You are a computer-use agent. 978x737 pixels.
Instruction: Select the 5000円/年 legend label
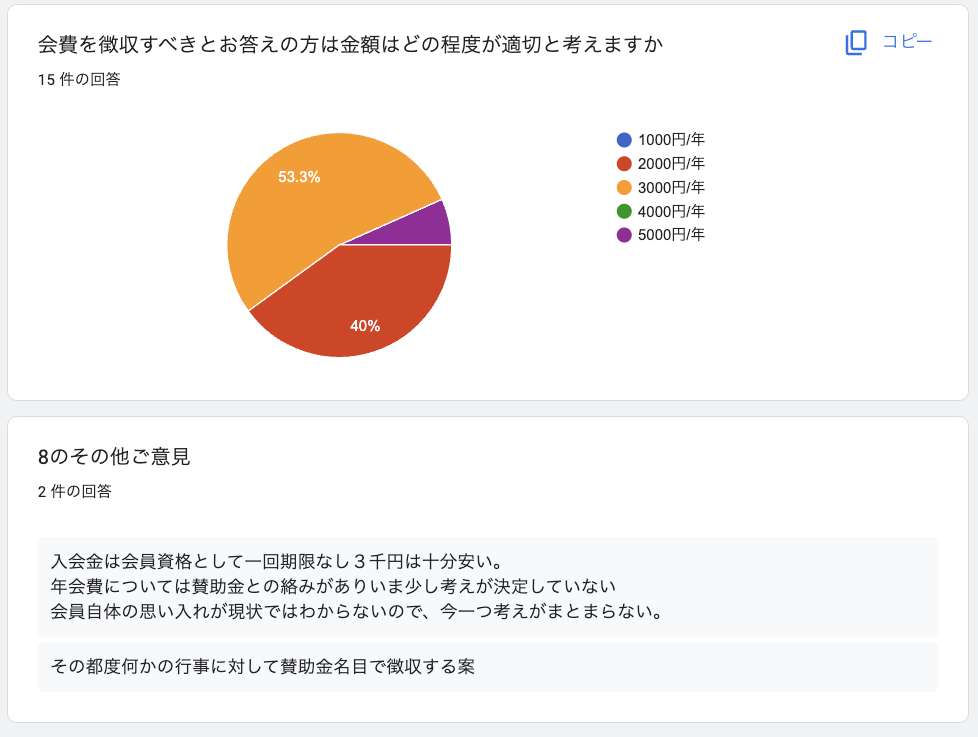click(671, 236)
